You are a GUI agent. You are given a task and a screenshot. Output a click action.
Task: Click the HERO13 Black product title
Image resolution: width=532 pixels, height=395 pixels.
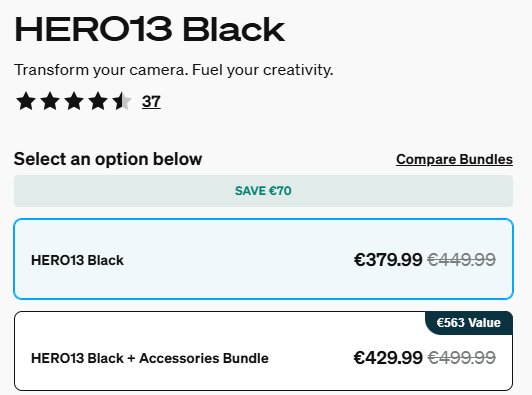point(149,30)
